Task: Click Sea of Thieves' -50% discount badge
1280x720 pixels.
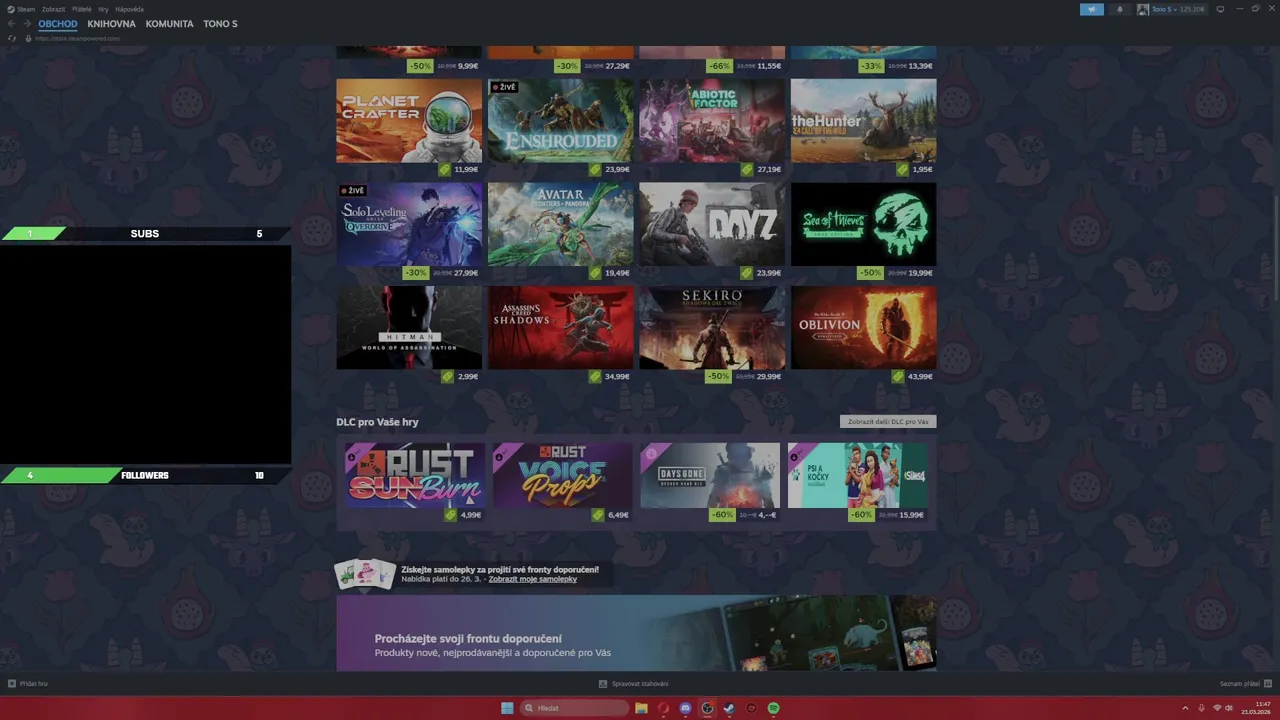Action: (870, 273)
